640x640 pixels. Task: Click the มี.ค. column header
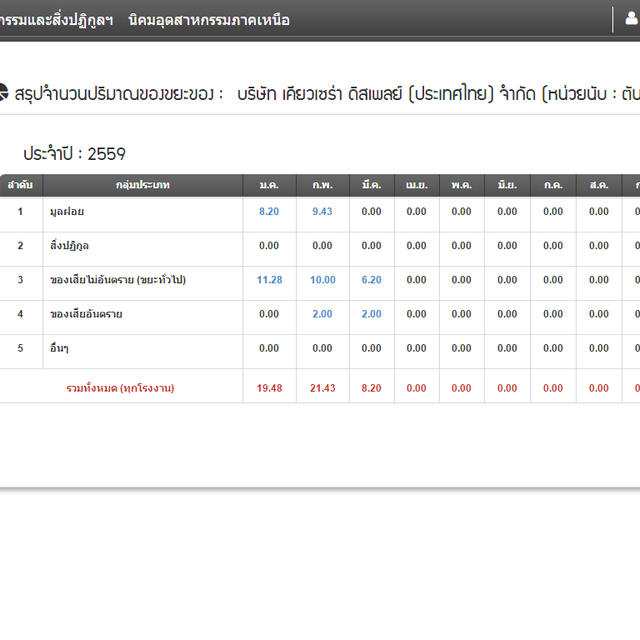click(372, 185)
